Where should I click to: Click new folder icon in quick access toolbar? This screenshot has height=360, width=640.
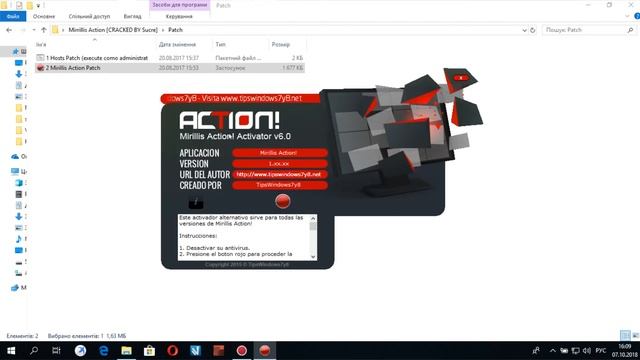(x=30, y=5)
